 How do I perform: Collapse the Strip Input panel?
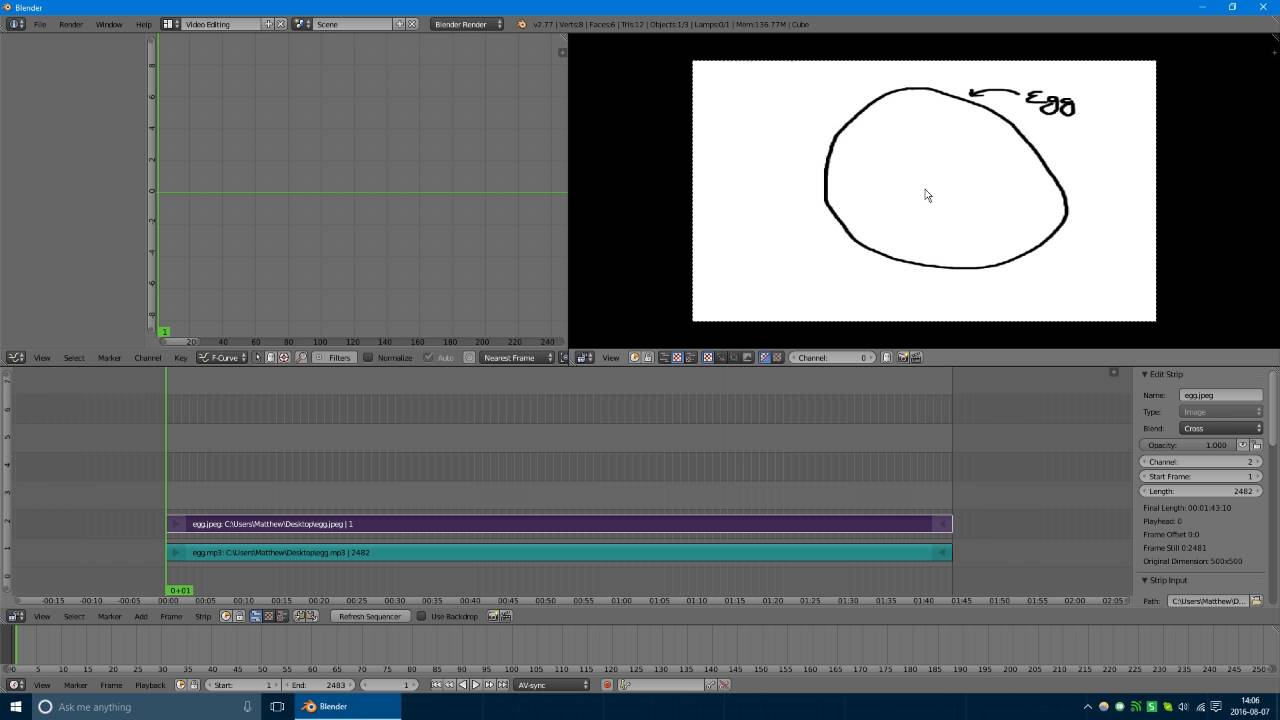(x=1145, y=580)
